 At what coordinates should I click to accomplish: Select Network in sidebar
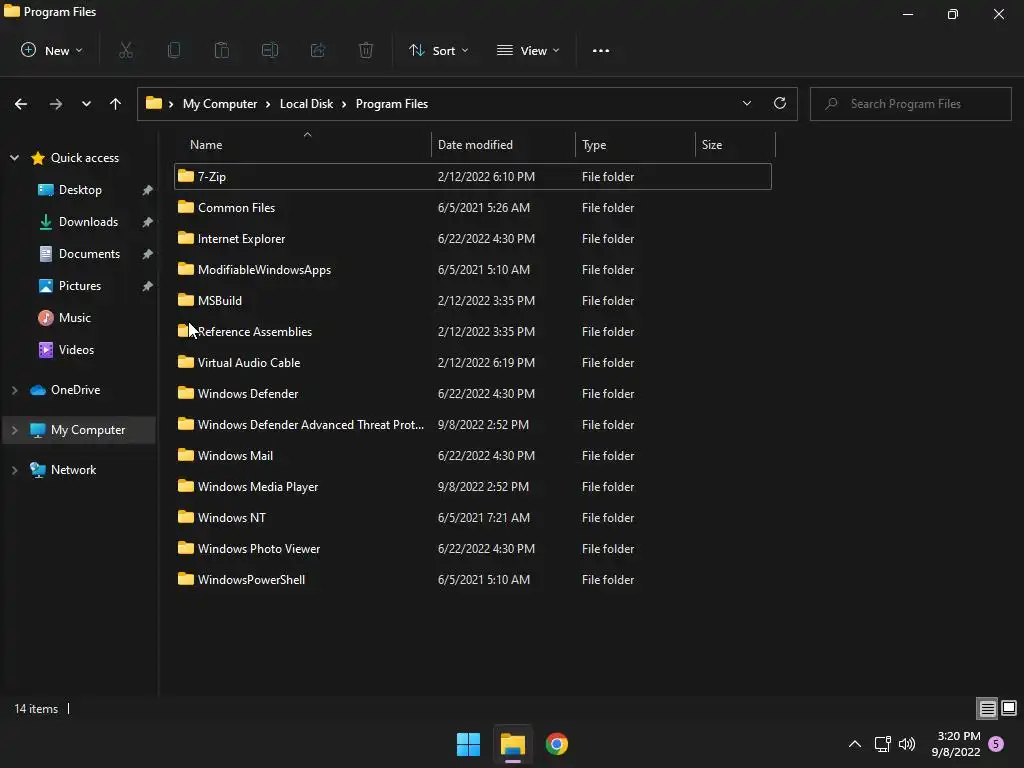coord(73,470)
